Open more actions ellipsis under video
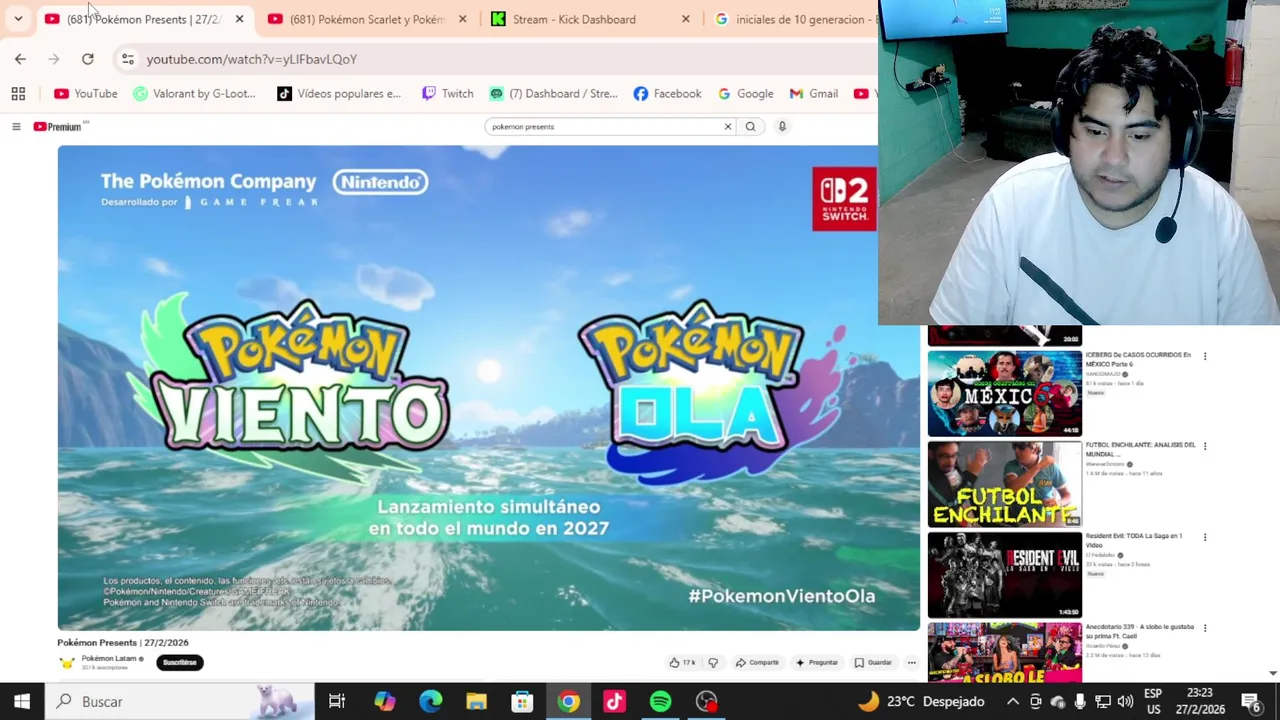 coord(911,662)
